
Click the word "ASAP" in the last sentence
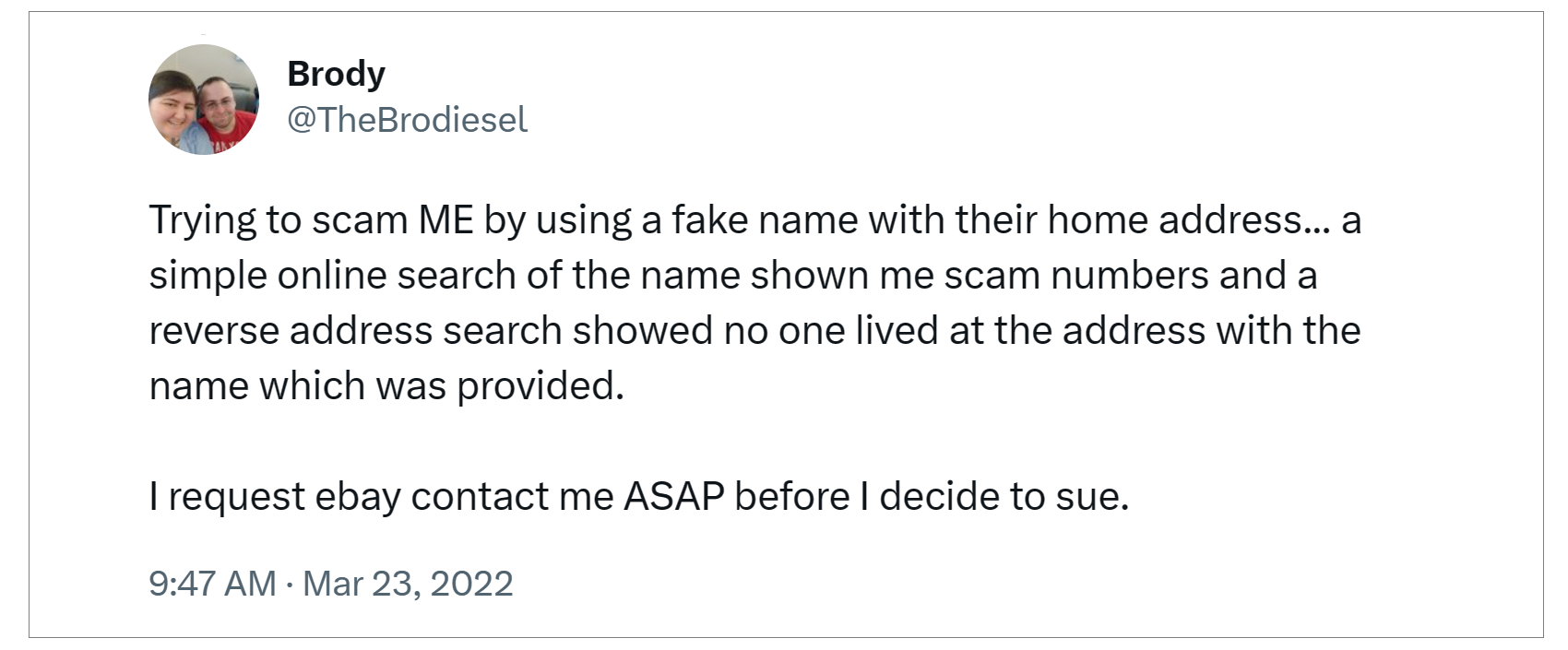click(x=674, y=497)
